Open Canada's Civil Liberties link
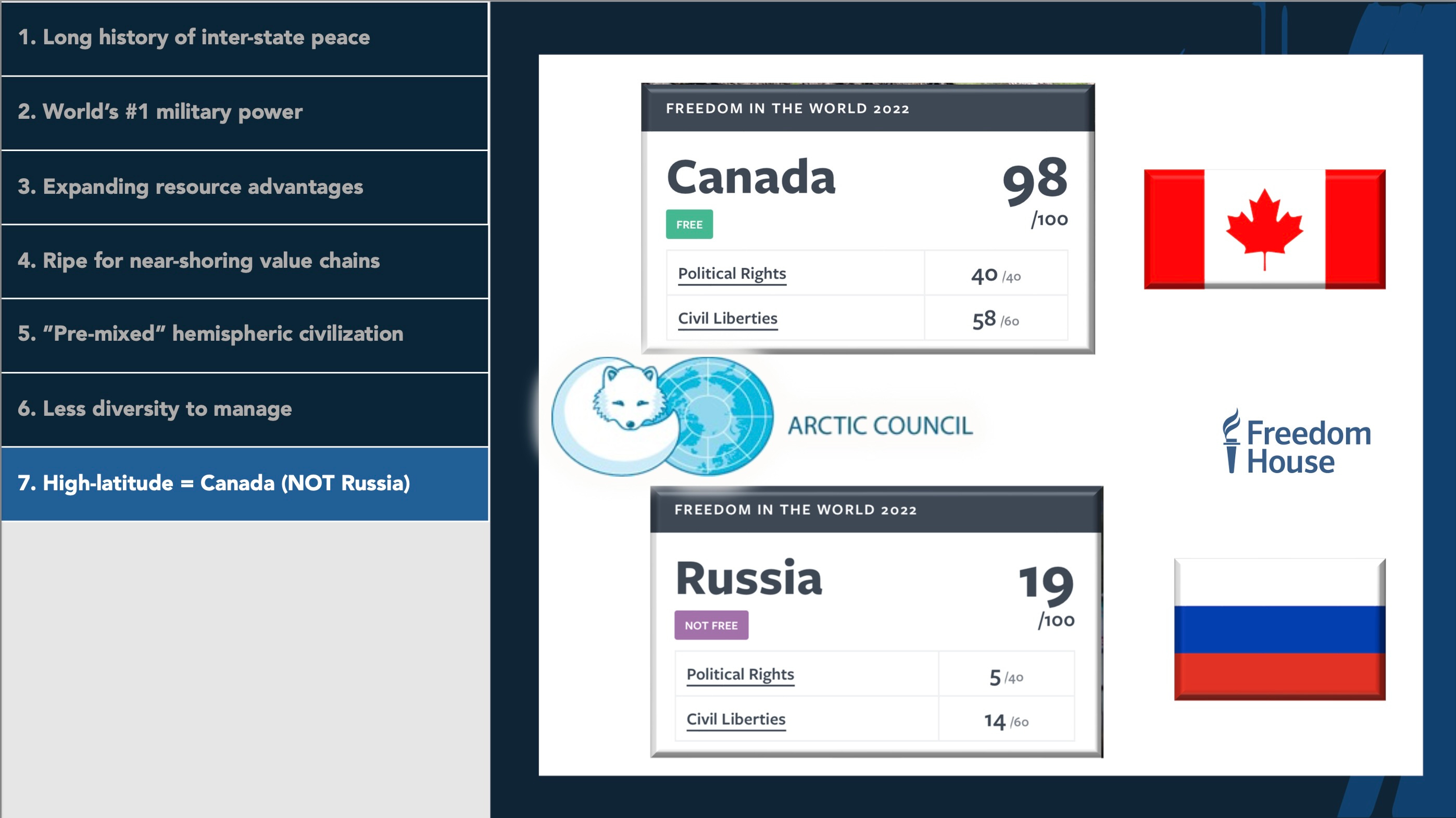 727,318
